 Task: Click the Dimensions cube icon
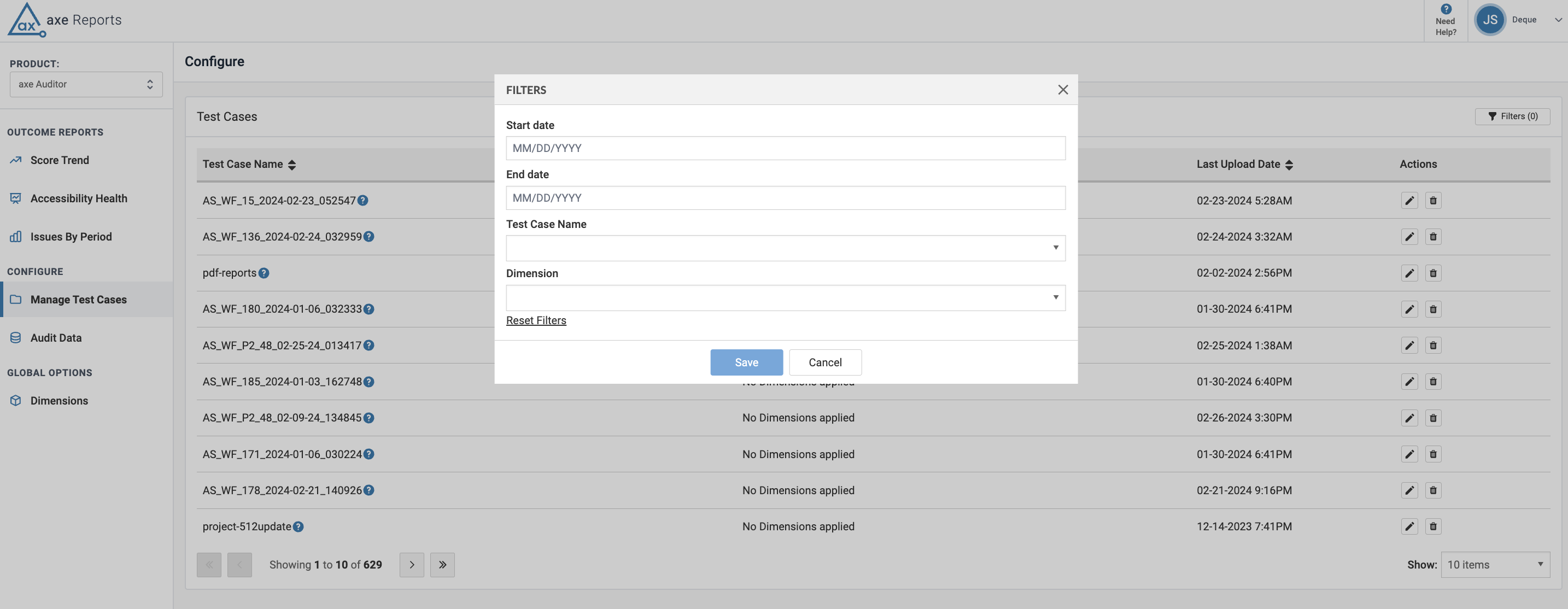15,400
